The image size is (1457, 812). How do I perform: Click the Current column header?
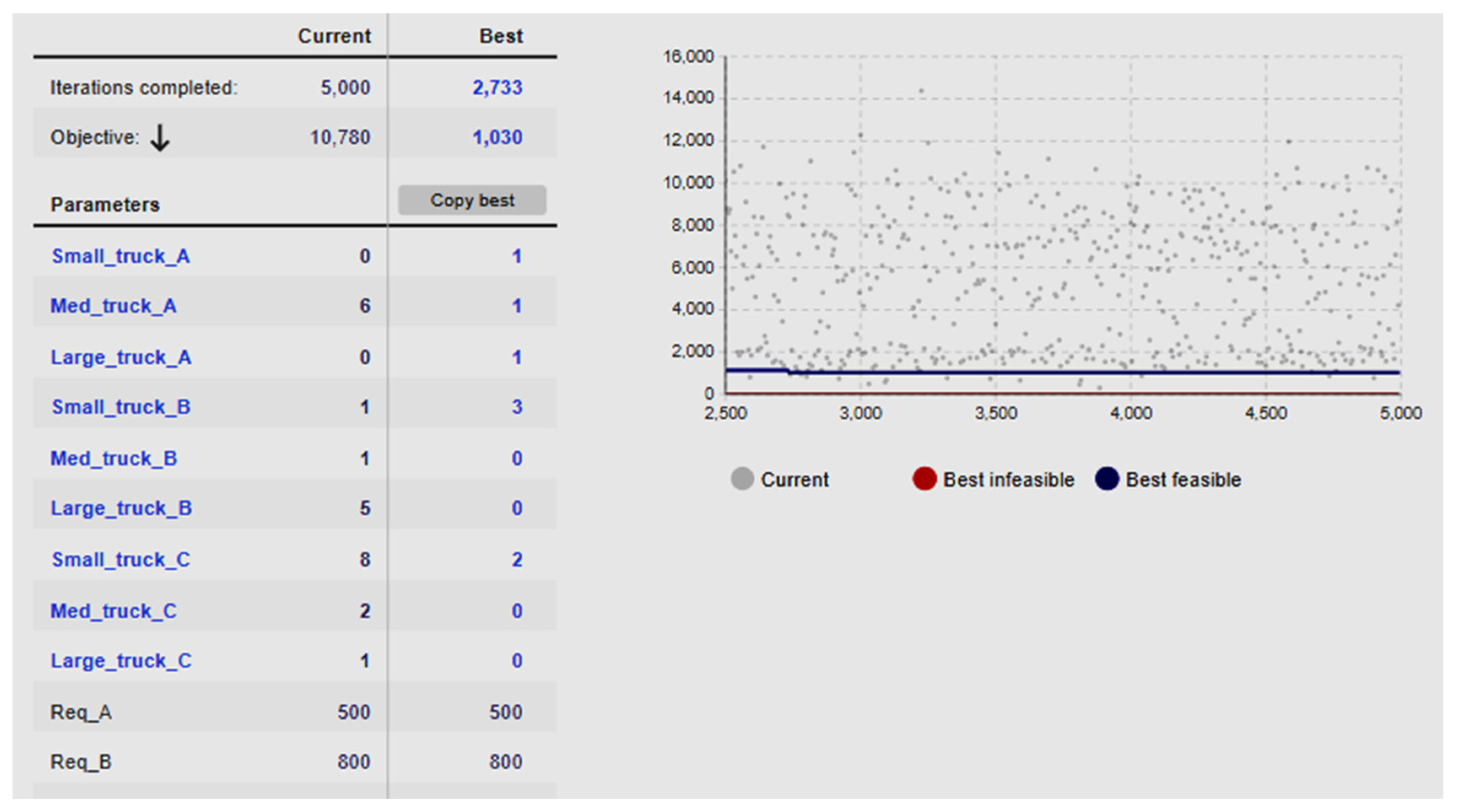coord(334,36)
